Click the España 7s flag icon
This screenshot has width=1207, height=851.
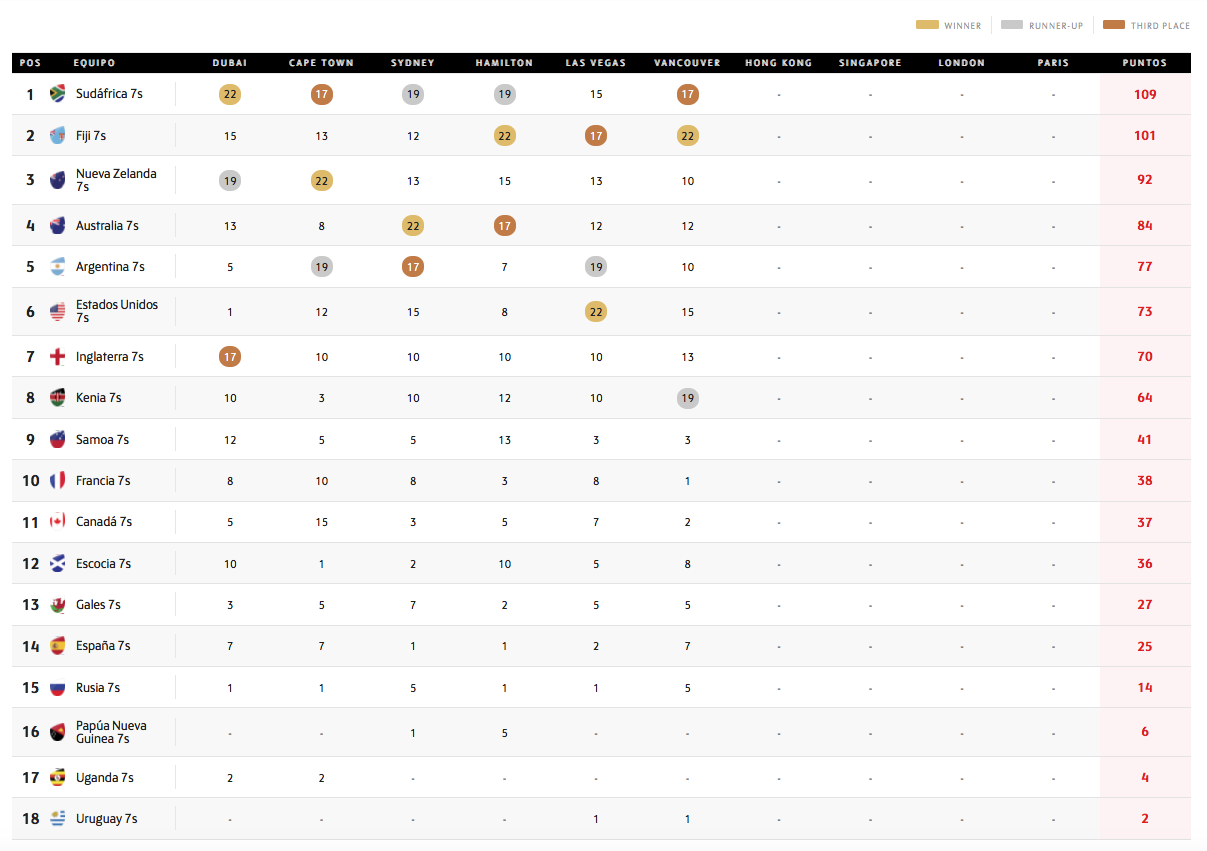(58, 646)
